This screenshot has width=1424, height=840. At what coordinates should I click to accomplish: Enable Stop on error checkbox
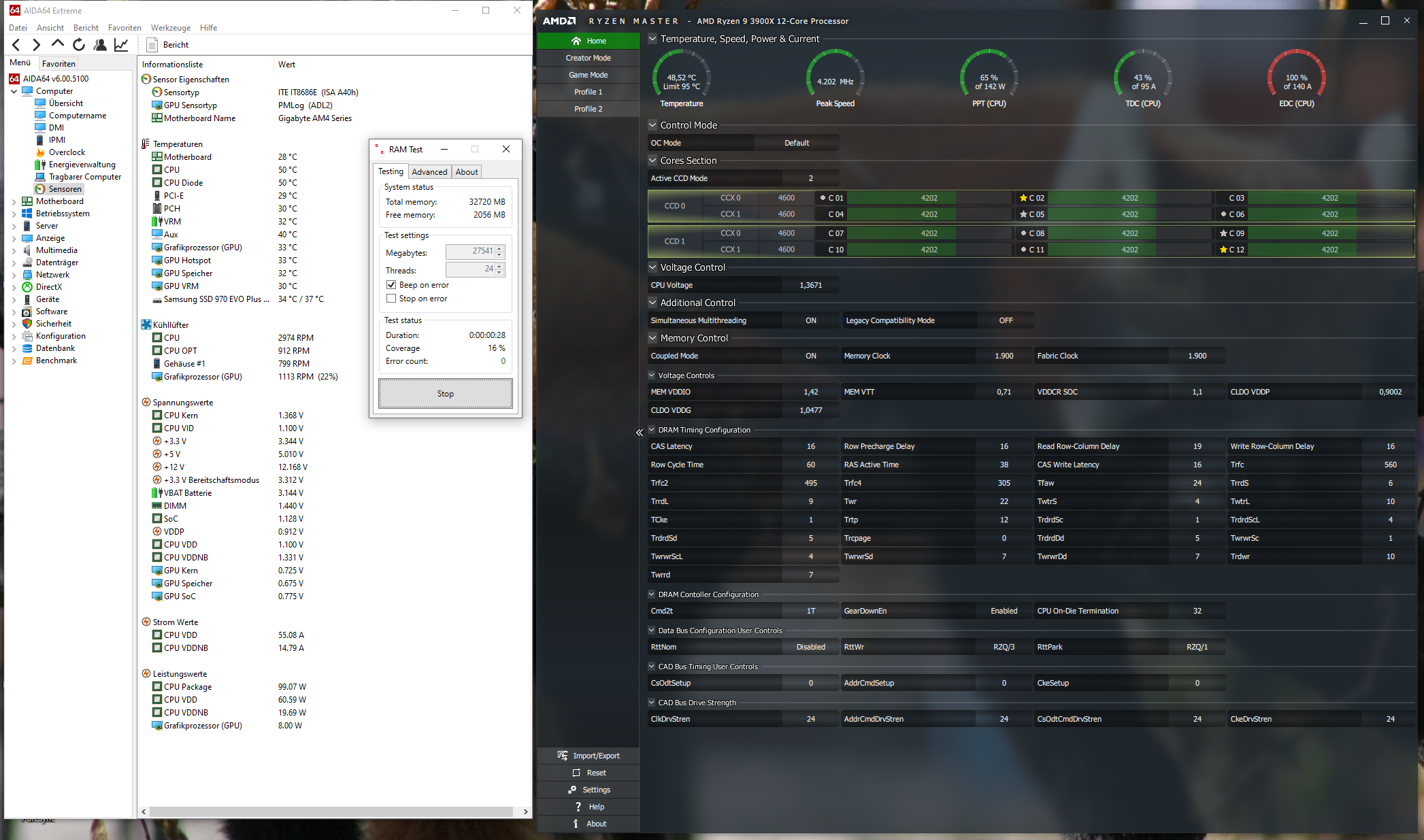click(391, 299)
